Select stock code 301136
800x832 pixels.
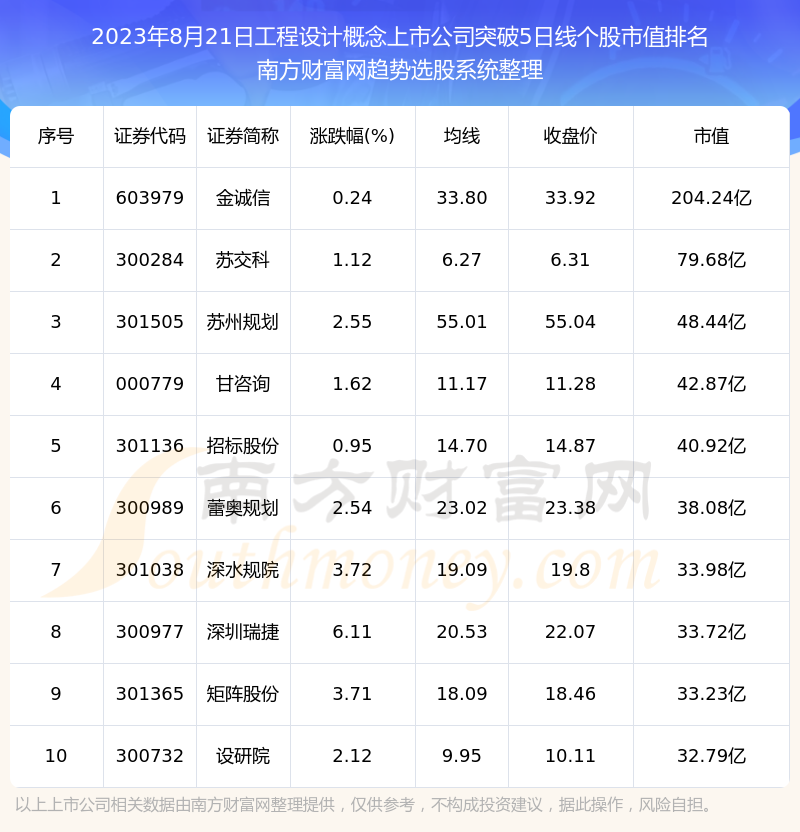[x=150, y=446]
